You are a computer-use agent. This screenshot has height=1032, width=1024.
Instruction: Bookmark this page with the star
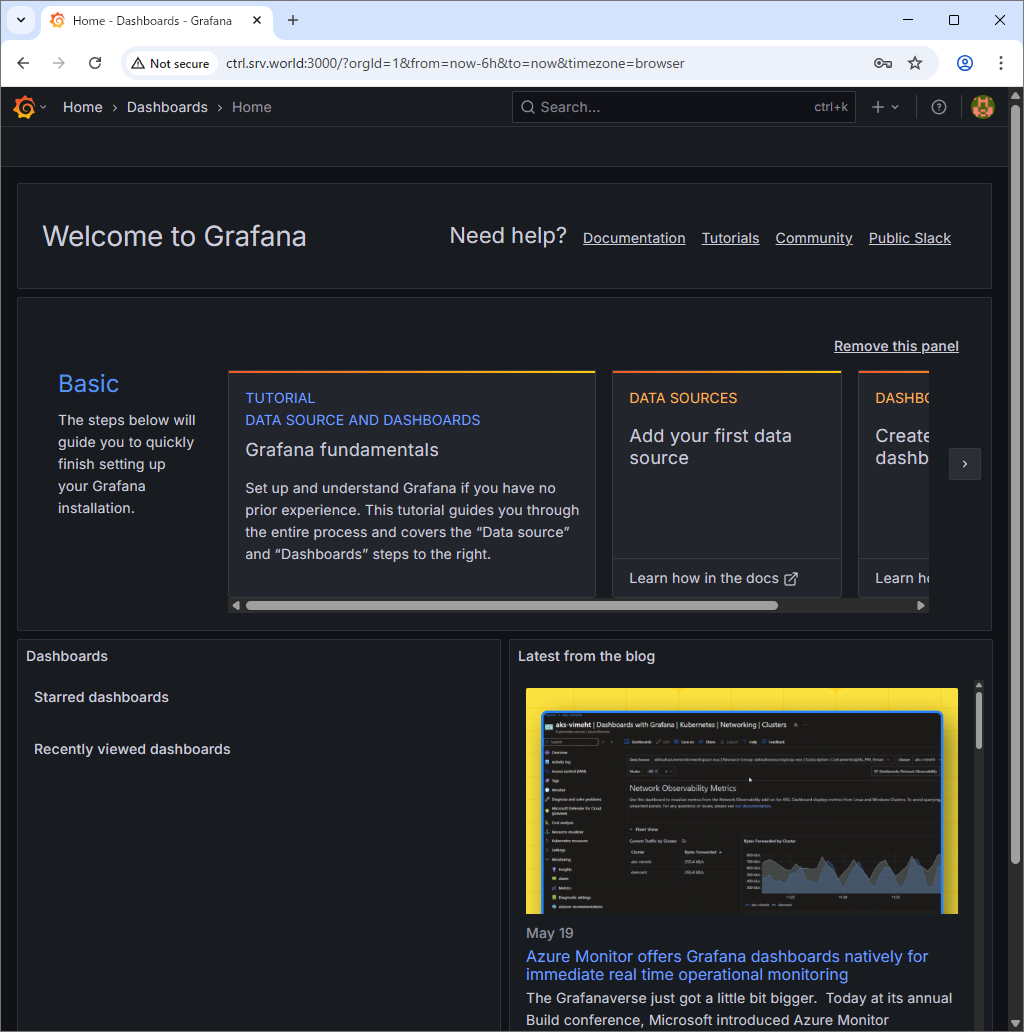click(915, 63)
